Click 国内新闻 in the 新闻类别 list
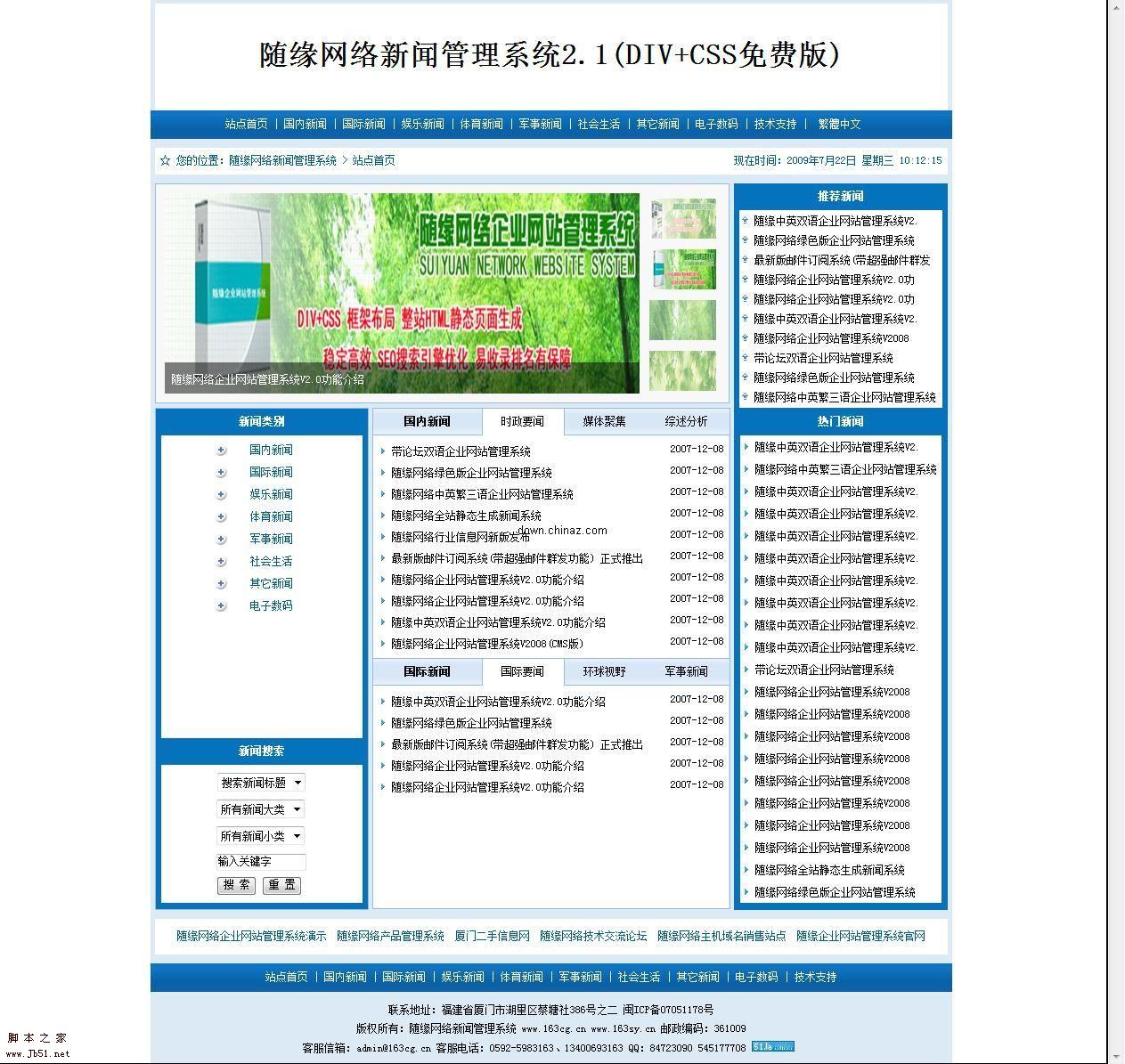Viewport: 1125px width, 1064px height. pos(271,450)
